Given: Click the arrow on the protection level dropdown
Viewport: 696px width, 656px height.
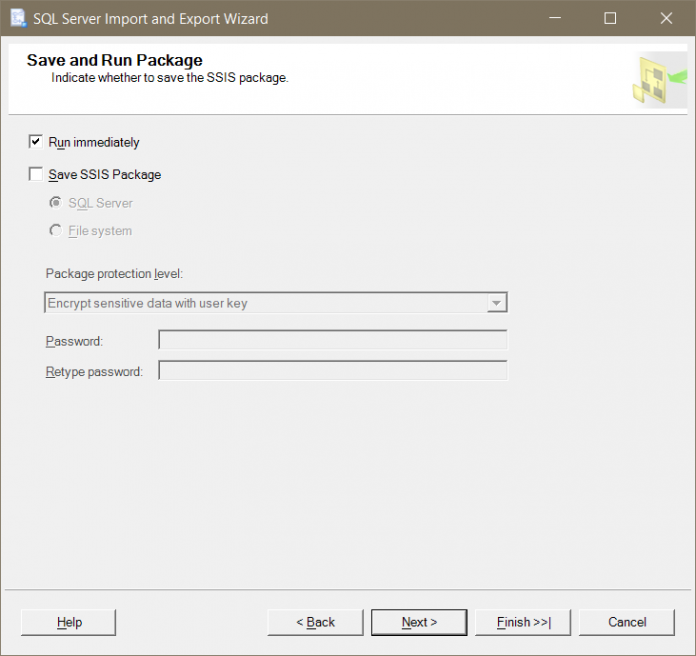Looking at the screenshot, I should pyautogui.click(x=495, y=303).
